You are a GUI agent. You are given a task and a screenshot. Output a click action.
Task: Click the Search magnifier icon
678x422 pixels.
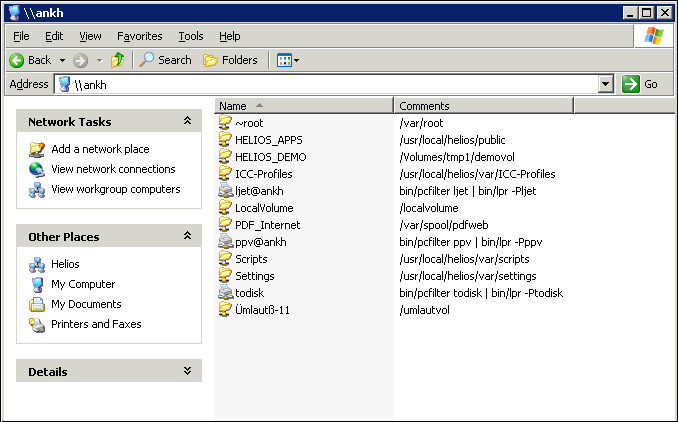pyautogui.click(x=146, y=60)
